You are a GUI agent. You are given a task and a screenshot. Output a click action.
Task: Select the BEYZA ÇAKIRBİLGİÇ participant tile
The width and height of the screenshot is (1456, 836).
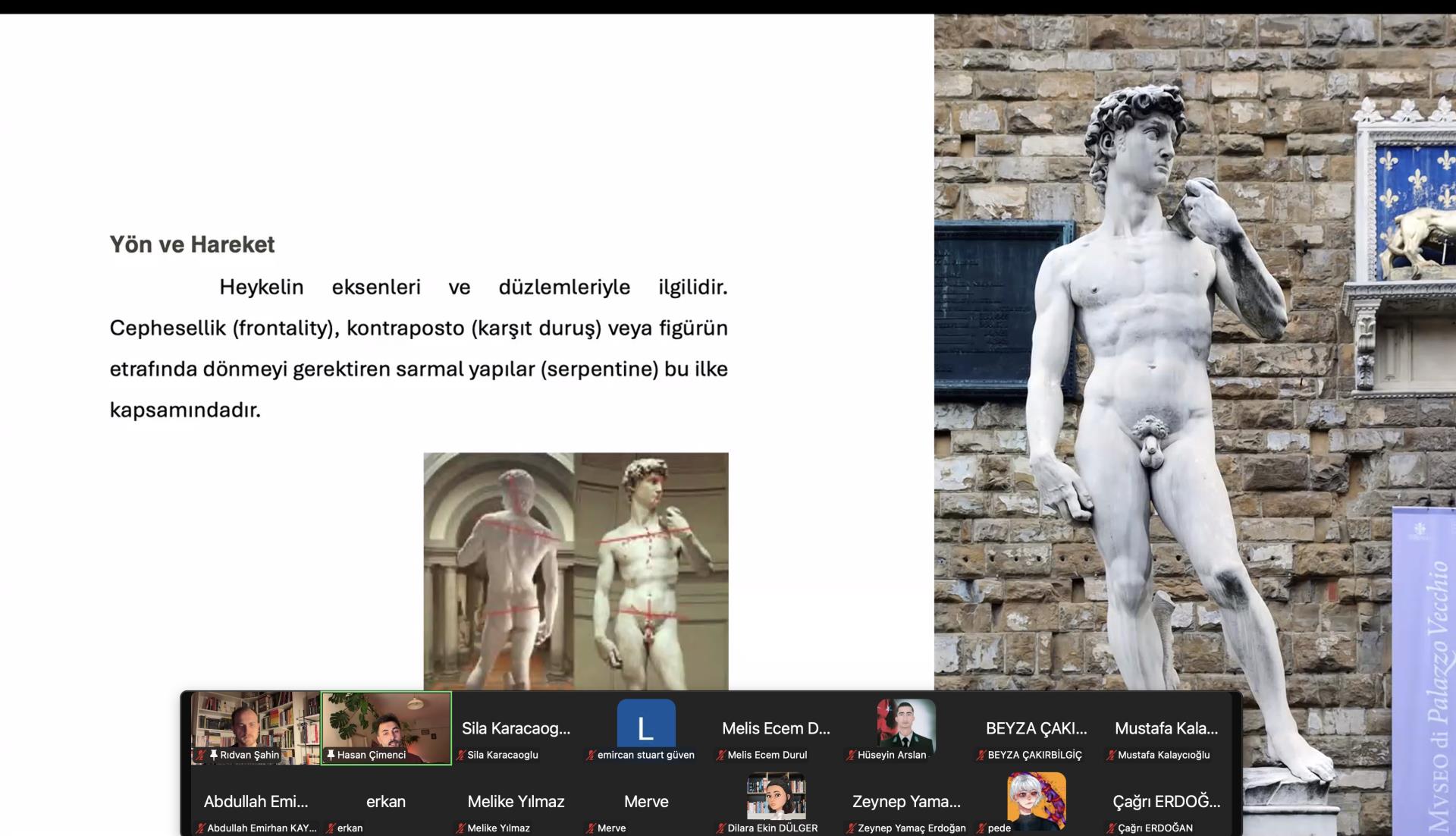(1036, 728)
